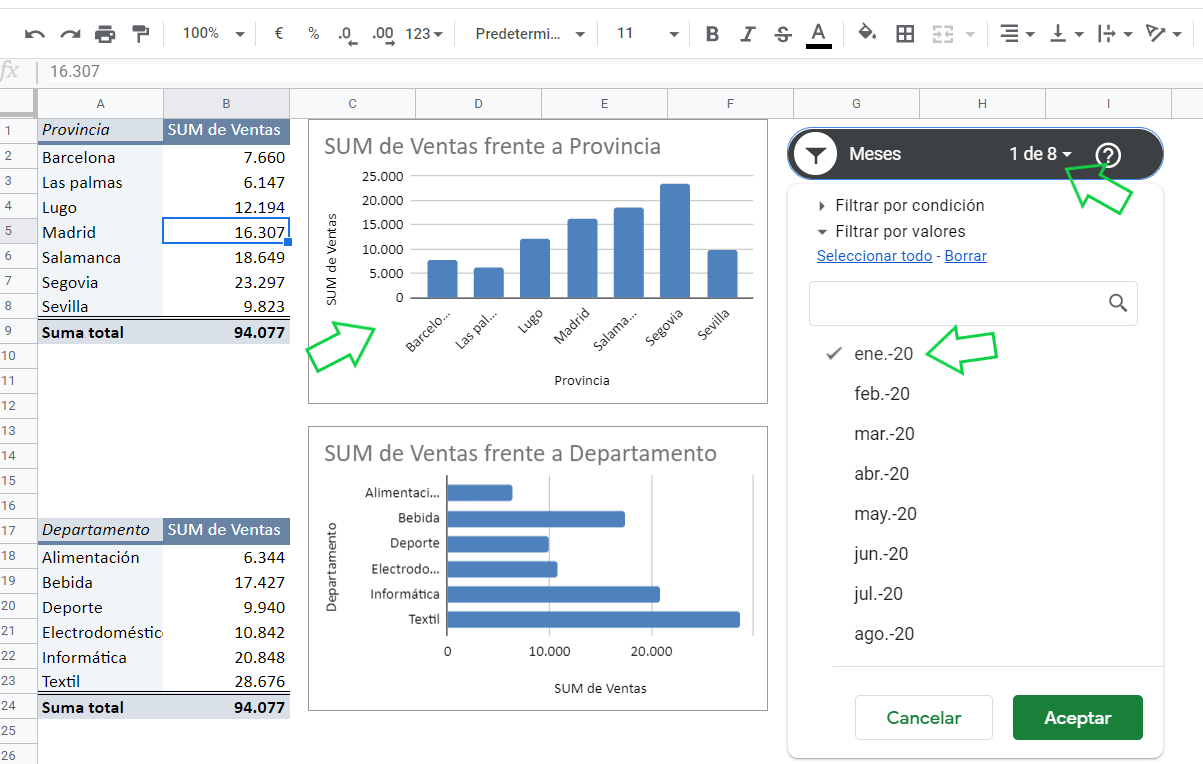The height and width of the screenshot is (764, 1203).
Task: Click the cell with value 28.676
Action: tap(226, 681)
